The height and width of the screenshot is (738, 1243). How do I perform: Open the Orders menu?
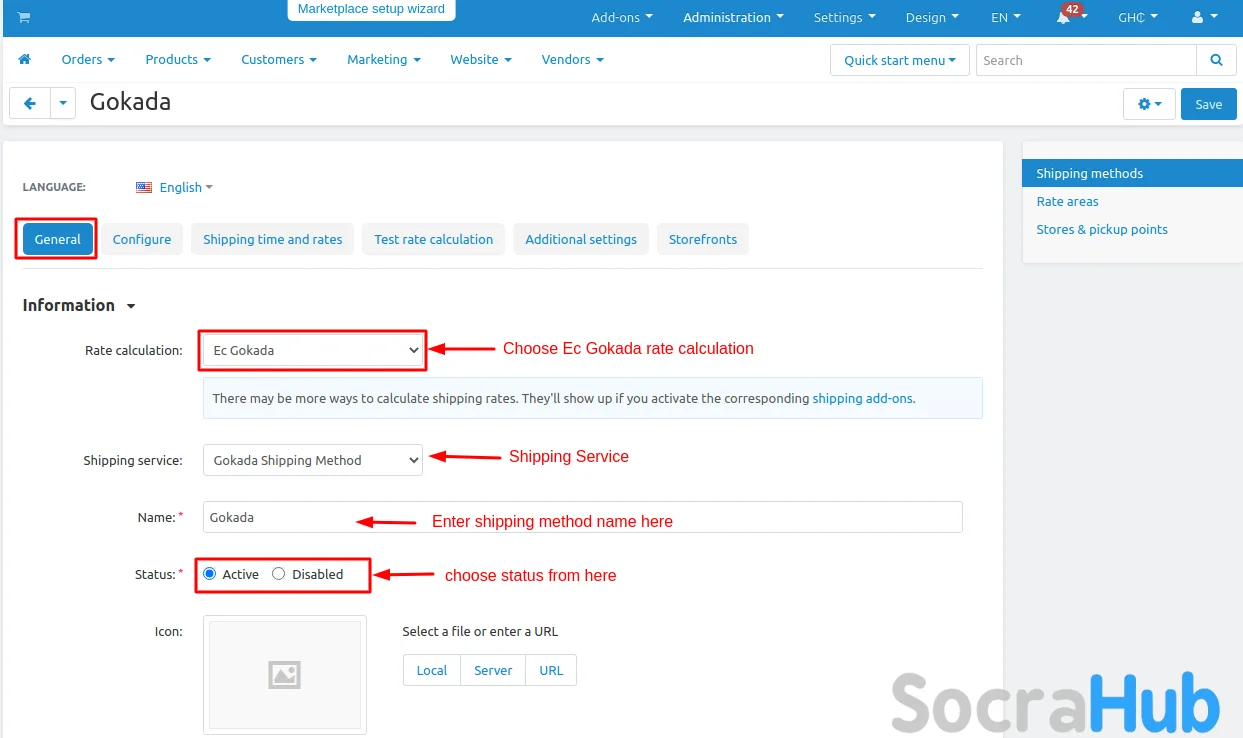click(88, 59)
